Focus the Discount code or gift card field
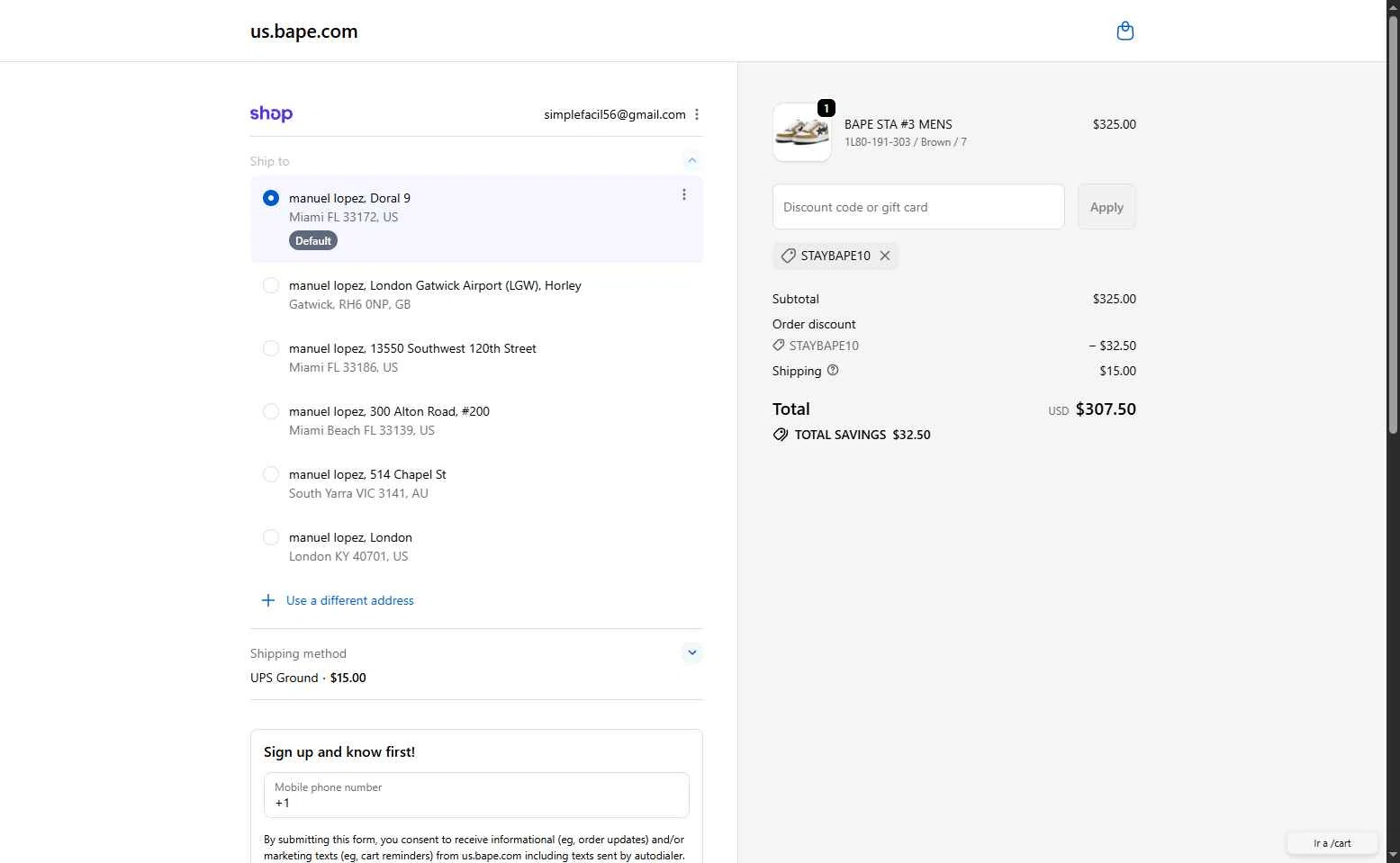Viewport: 1400px width, 863px height. tap(918, 207)
